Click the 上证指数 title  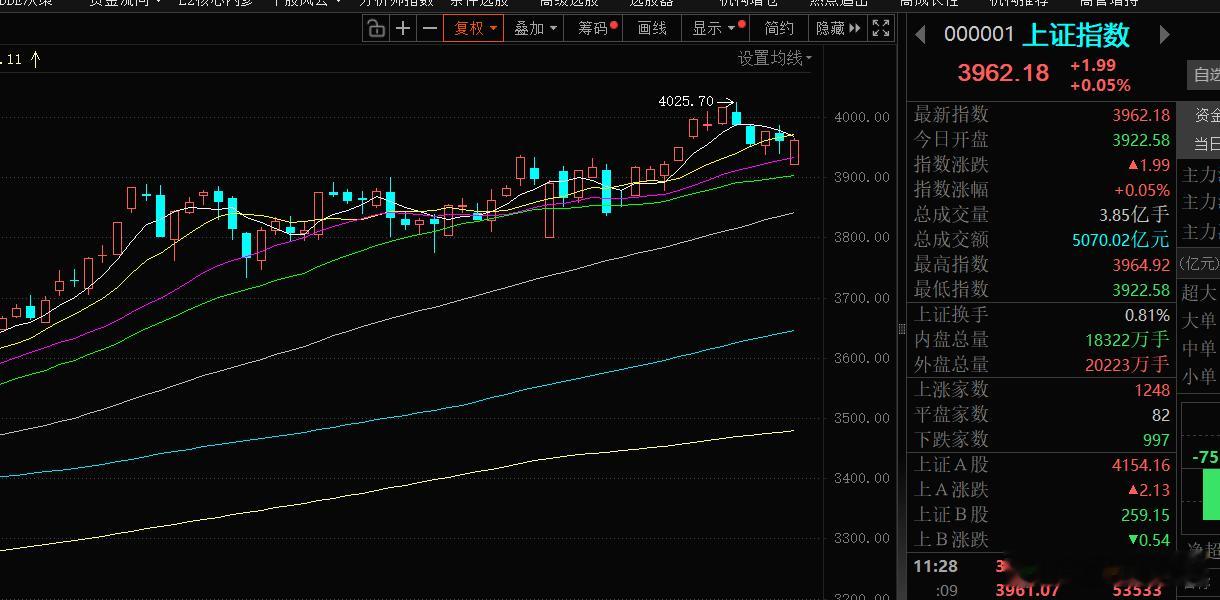(x=1076, y=35)
